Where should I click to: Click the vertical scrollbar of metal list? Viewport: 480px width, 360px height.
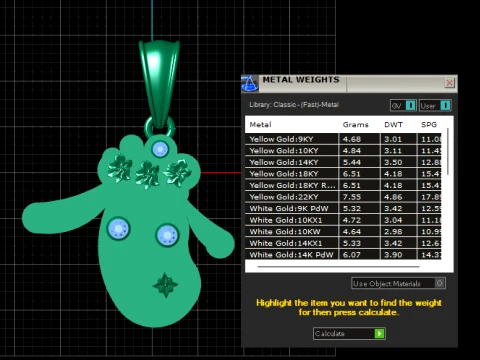(448, 152)
